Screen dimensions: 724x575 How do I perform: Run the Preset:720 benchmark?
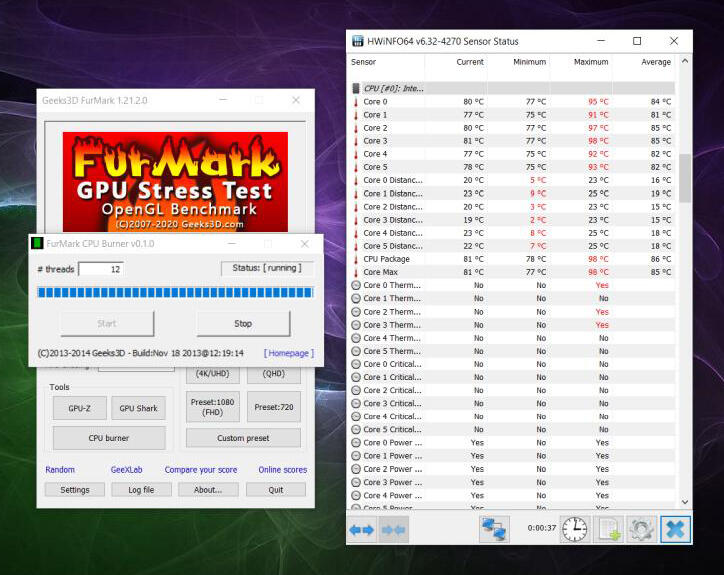(x=274, y=407)
